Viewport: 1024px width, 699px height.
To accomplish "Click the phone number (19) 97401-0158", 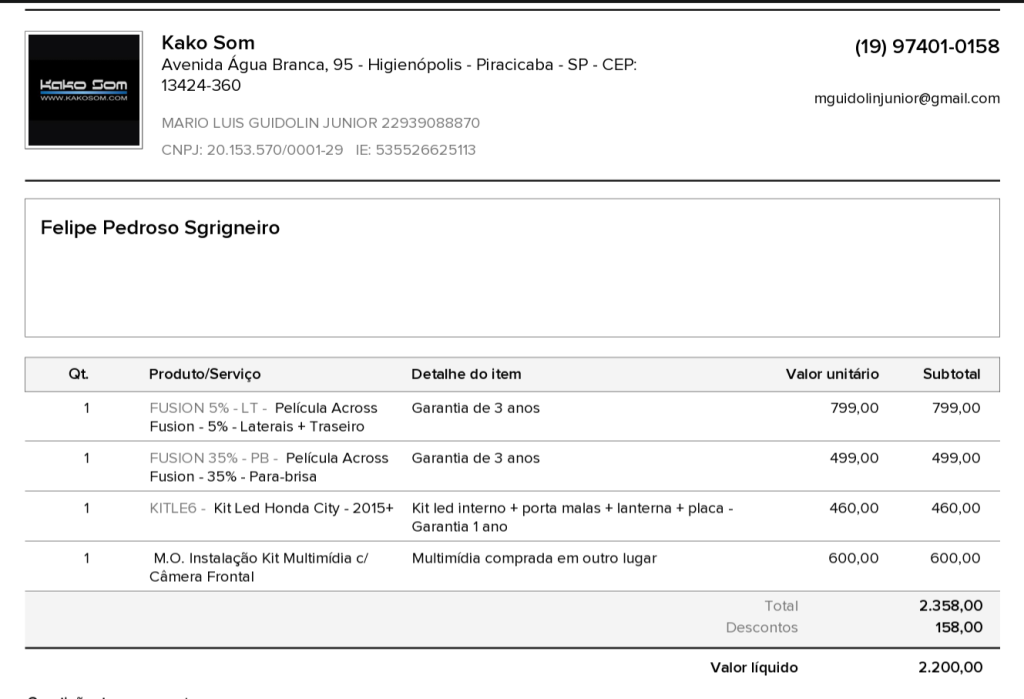I will [x=927, y=46].
